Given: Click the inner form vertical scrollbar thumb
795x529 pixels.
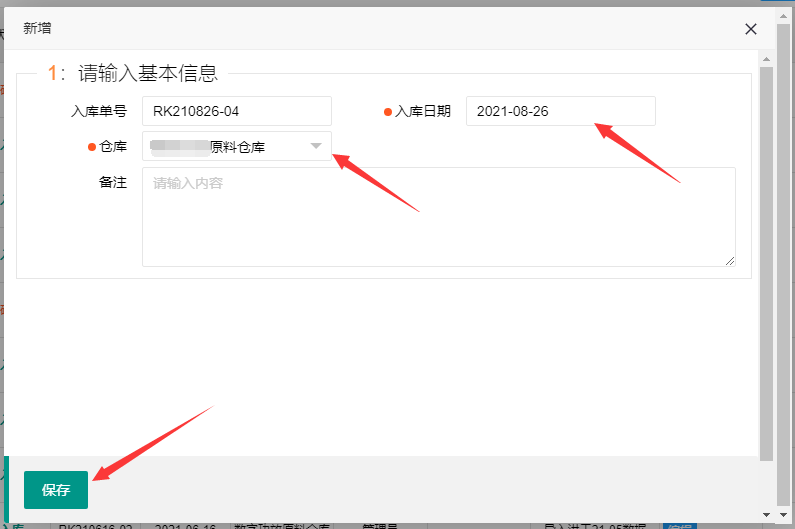Looking at the screenshot, I should 766,260.
